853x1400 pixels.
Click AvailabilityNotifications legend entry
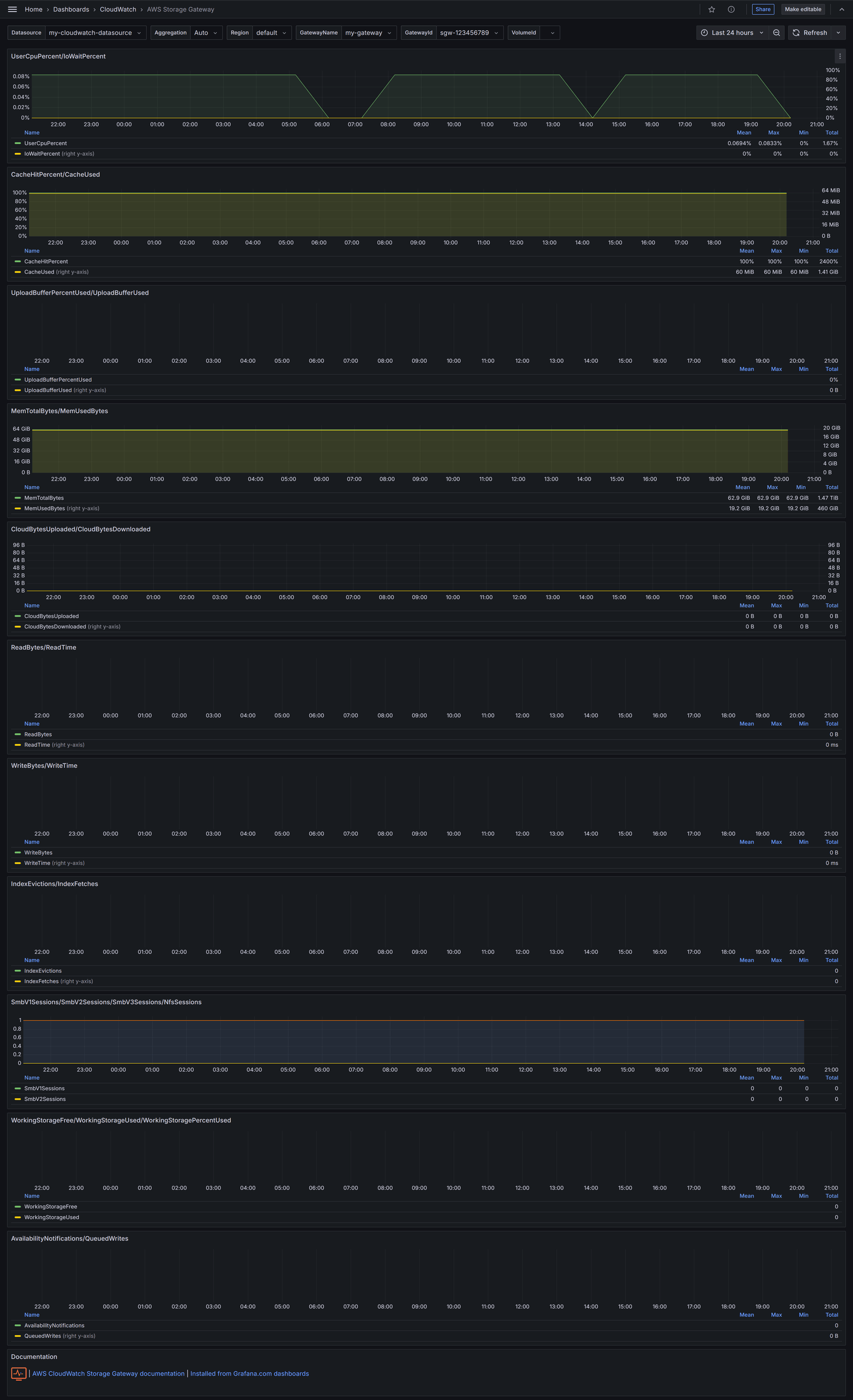(x=54, y=1325)
